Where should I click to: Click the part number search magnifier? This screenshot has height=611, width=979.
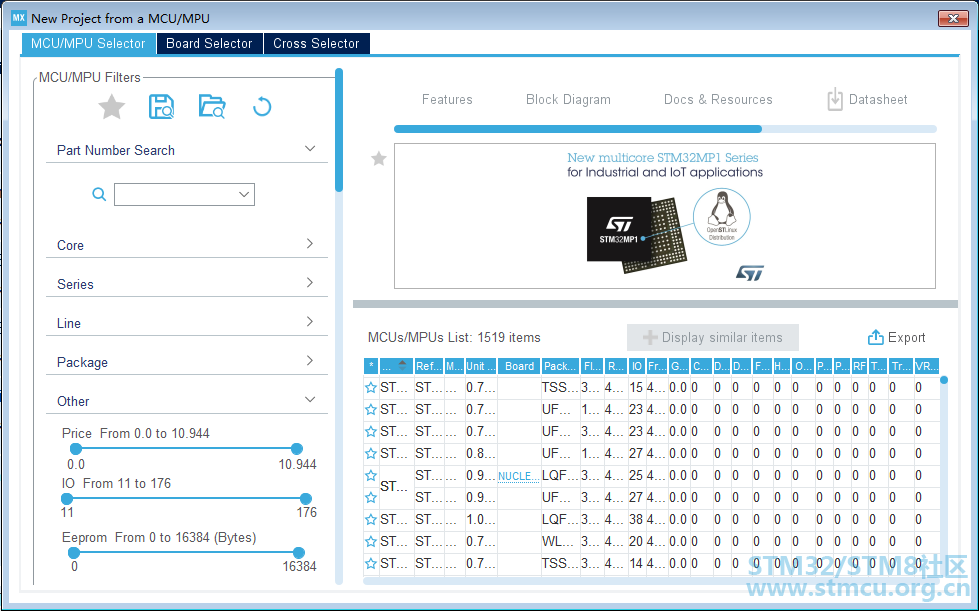pos(99,194)
